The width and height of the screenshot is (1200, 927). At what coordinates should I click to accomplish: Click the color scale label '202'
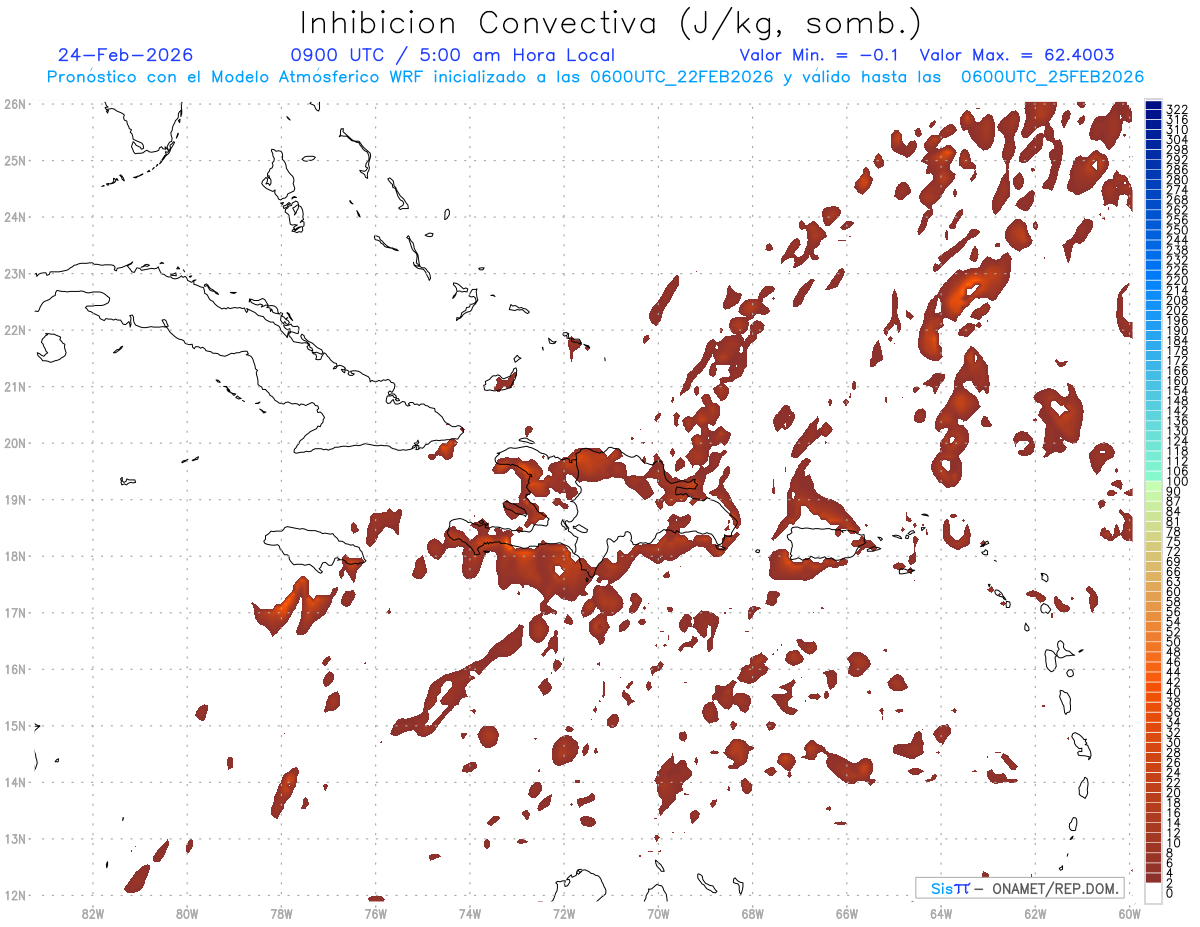coord(1177,310)
